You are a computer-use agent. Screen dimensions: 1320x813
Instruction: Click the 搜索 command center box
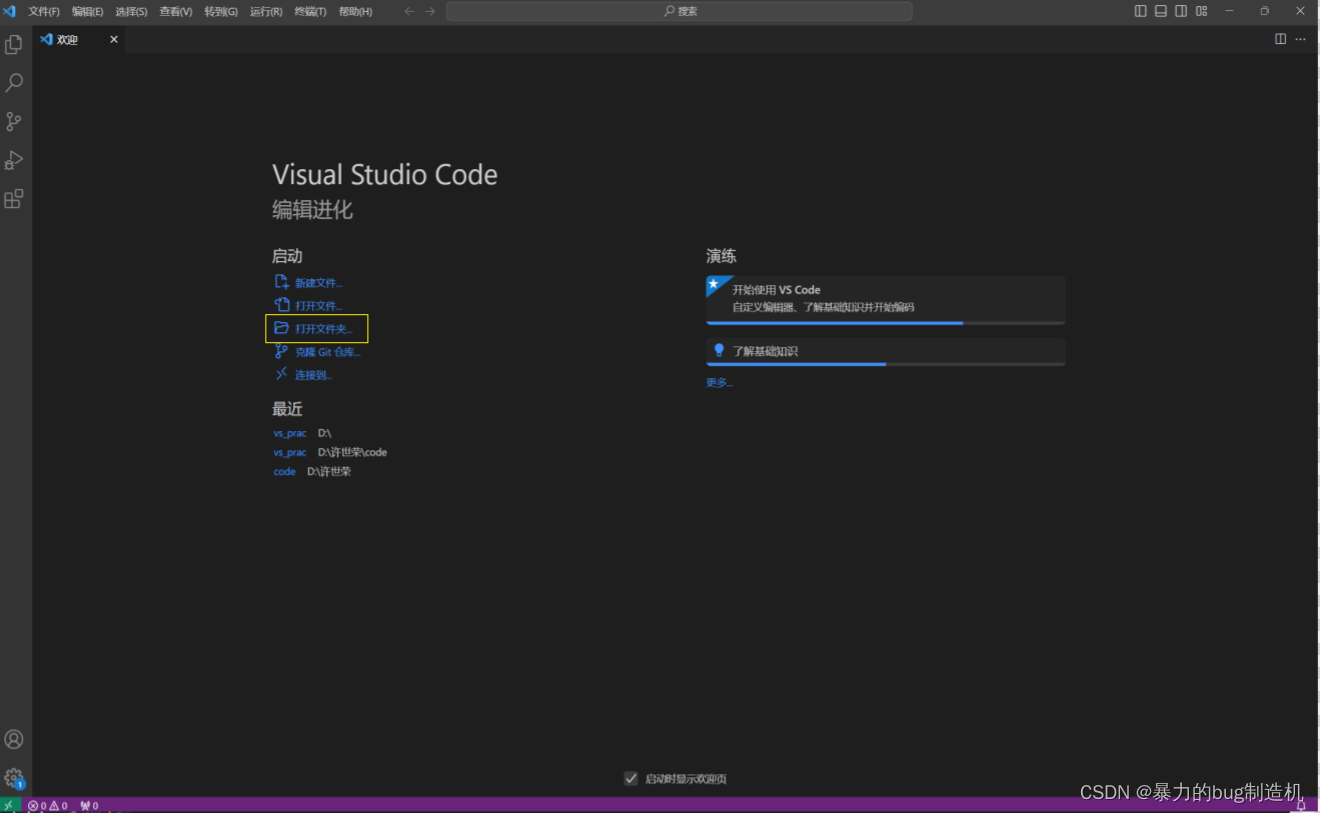(679, 11)
